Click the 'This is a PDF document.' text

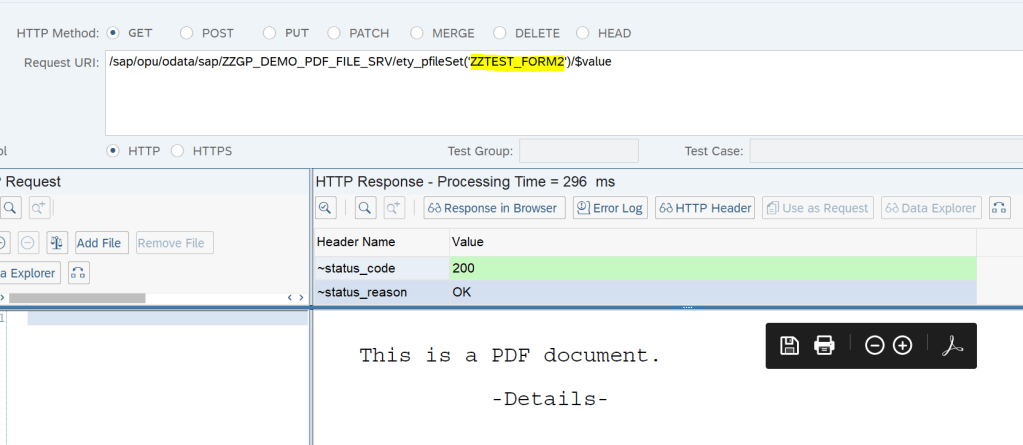pyautogui.click(x=510, y=356)
